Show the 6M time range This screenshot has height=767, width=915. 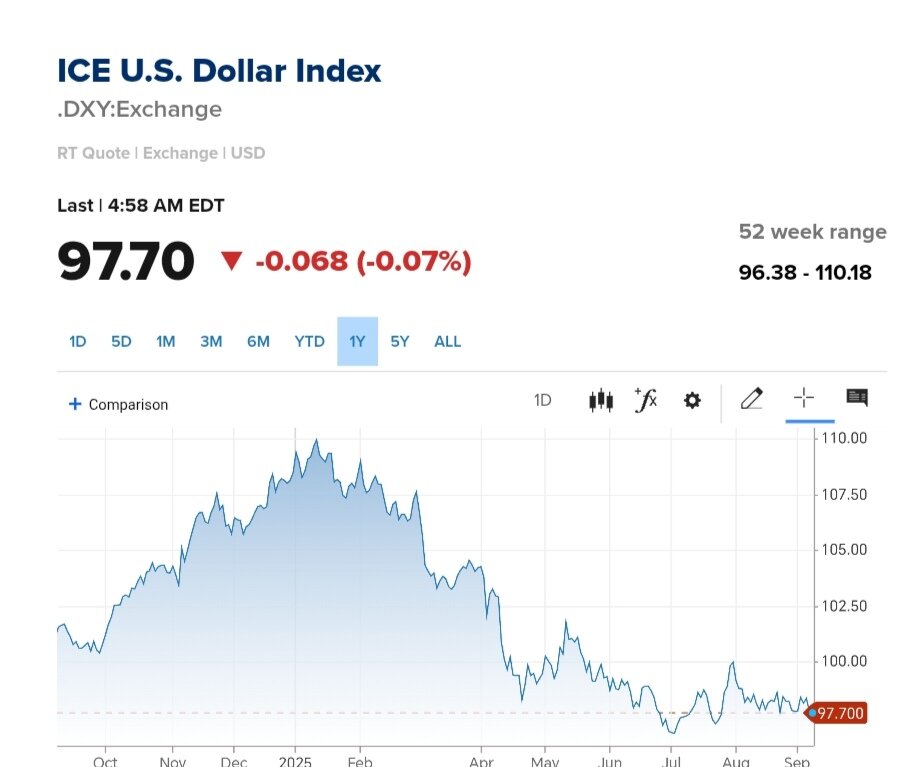258,342
